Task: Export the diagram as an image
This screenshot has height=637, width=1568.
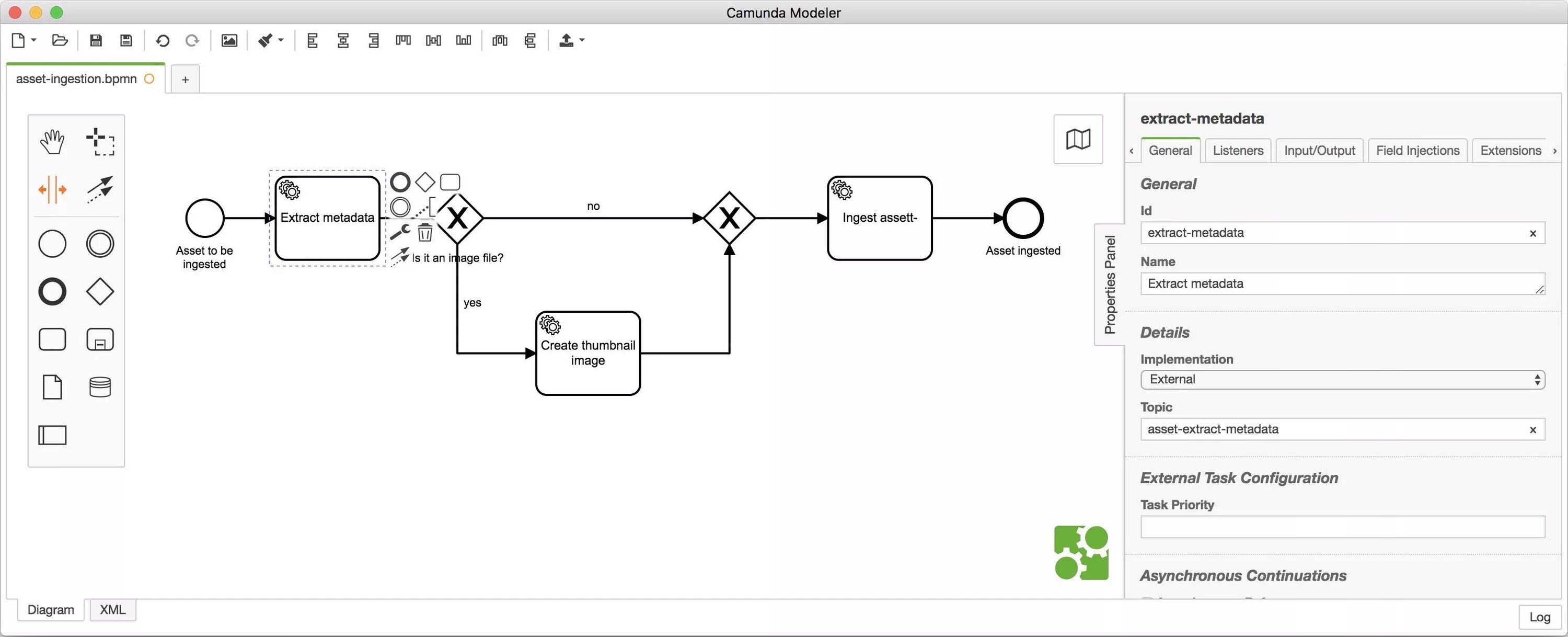Action: [229, 40]
